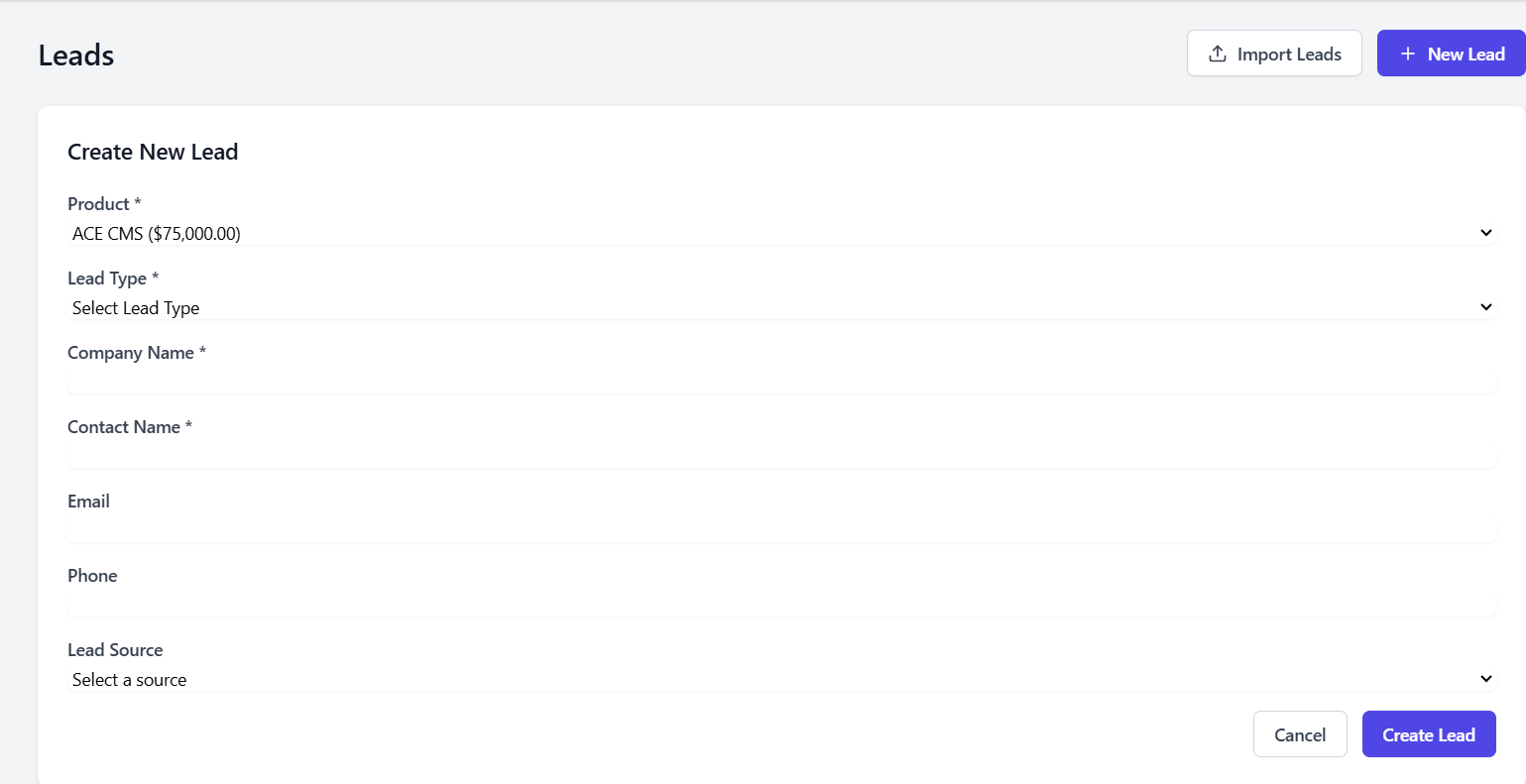Click the New Lead button text
Viewport: 1526px width, 784px height.
coord(1467,55)
